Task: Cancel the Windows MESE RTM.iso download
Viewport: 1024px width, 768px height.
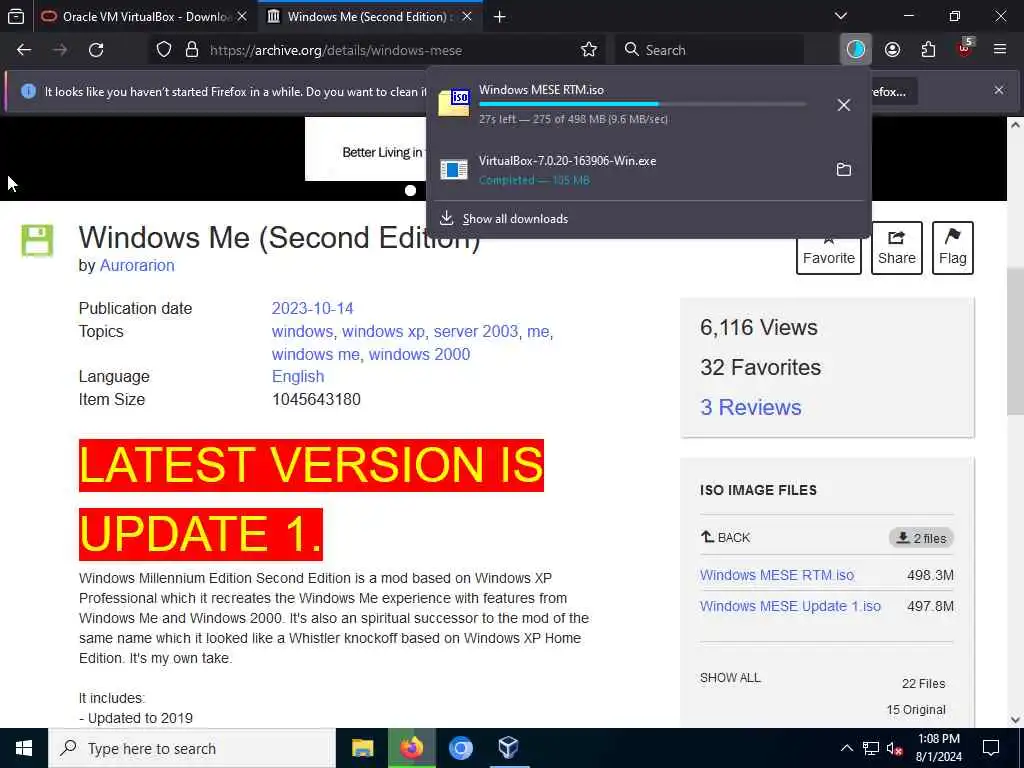Action: pyautogui.click(x=844, y=104)
